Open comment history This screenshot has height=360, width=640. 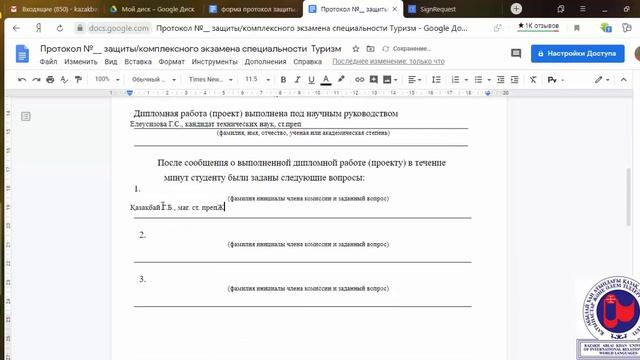pos(516,53)
